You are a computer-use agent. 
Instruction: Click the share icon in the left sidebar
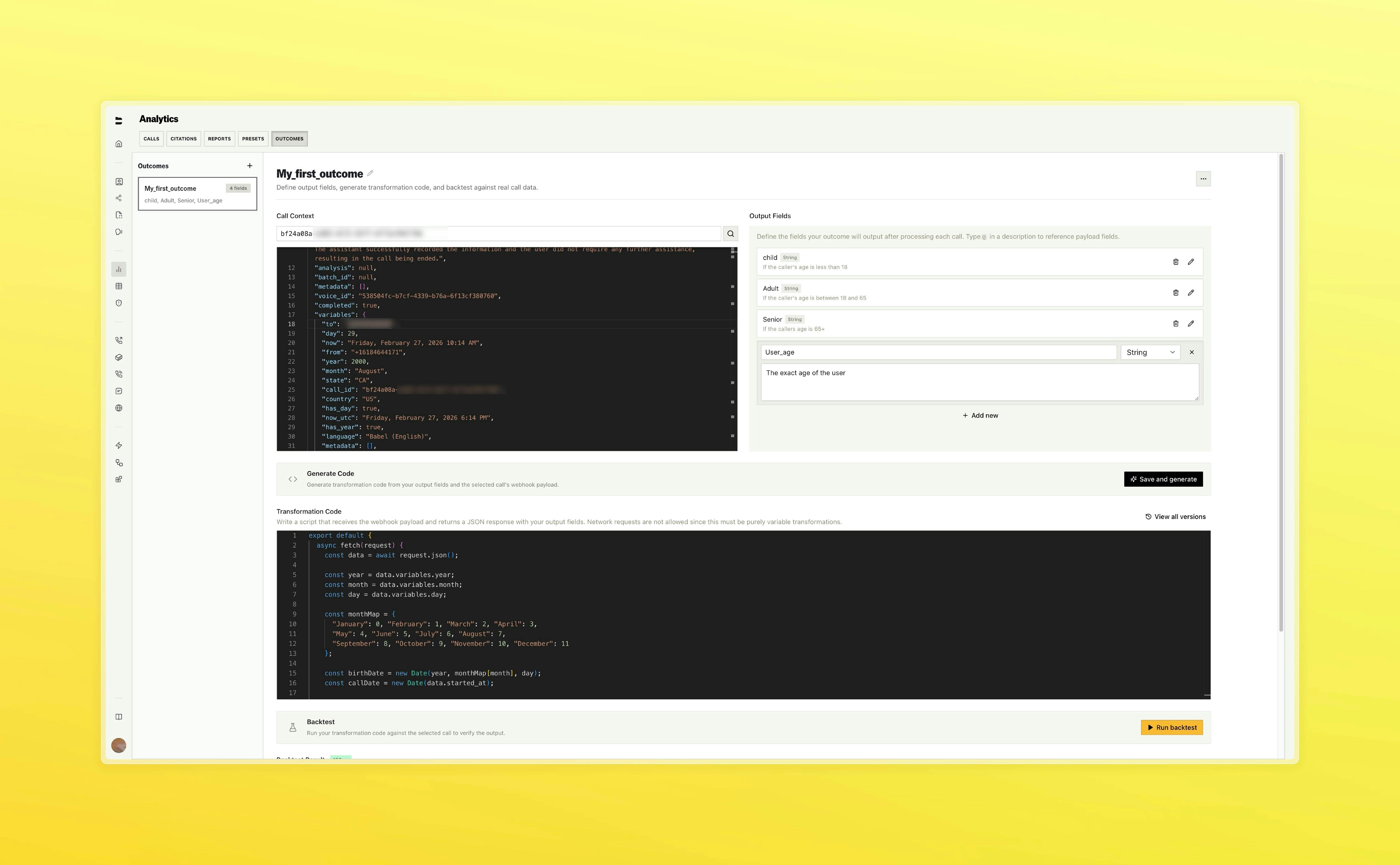pyautogui.click(x=119, y=198)
